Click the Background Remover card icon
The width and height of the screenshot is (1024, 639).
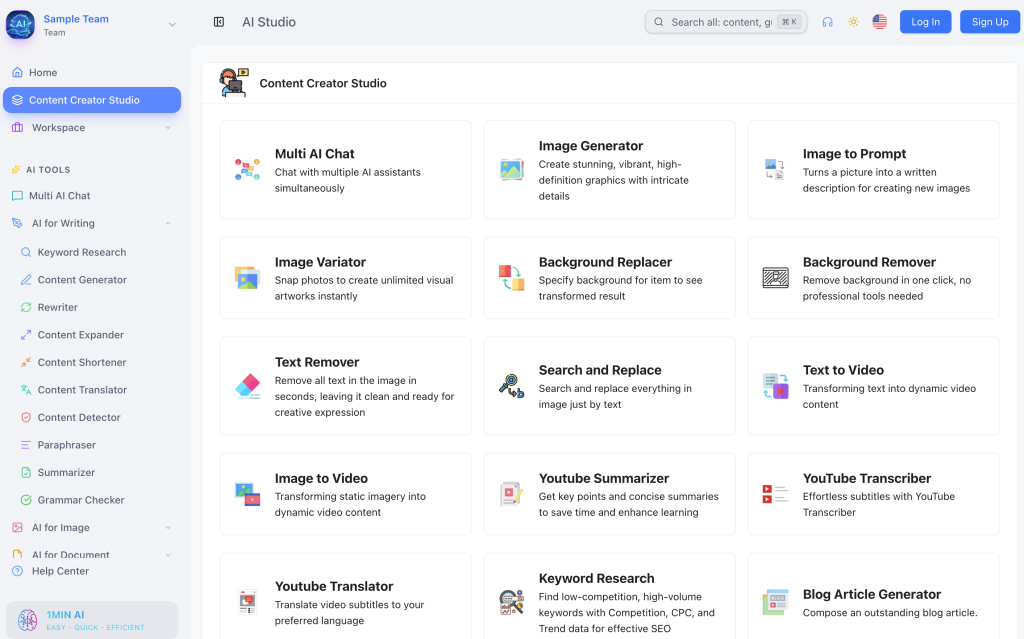coord(775,278)
